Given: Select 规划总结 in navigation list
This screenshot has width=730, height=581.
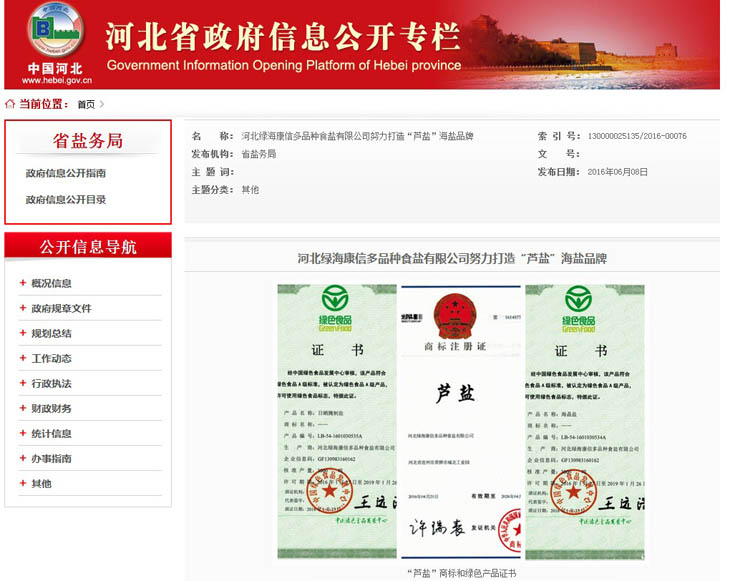Looking at the screenshot, I should 51,333.
